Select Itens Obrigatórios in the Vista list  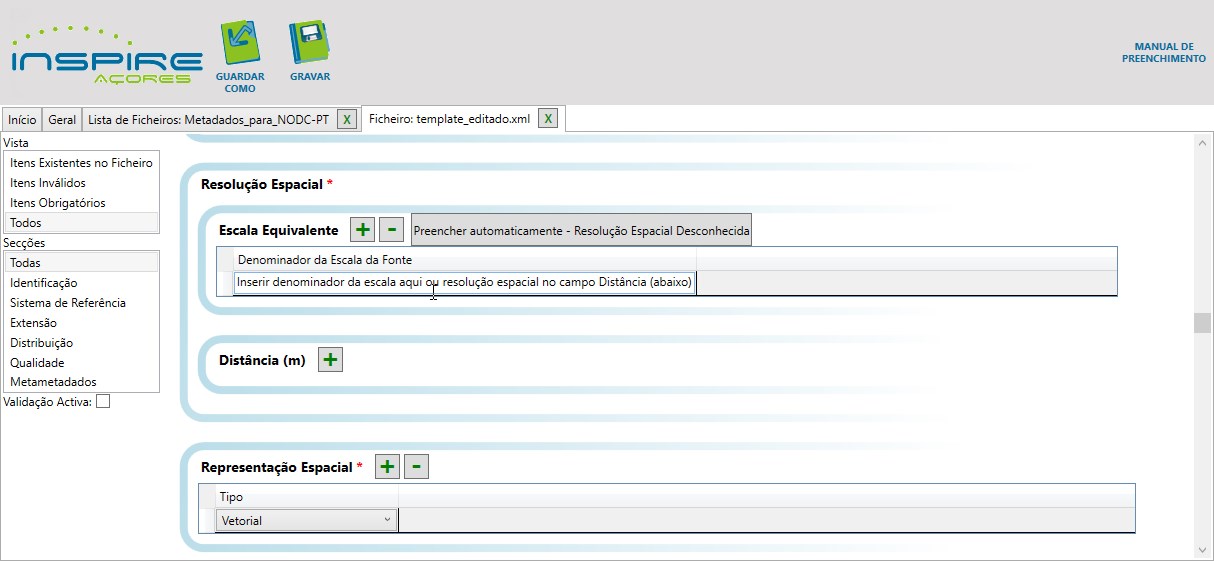(57, 203)
